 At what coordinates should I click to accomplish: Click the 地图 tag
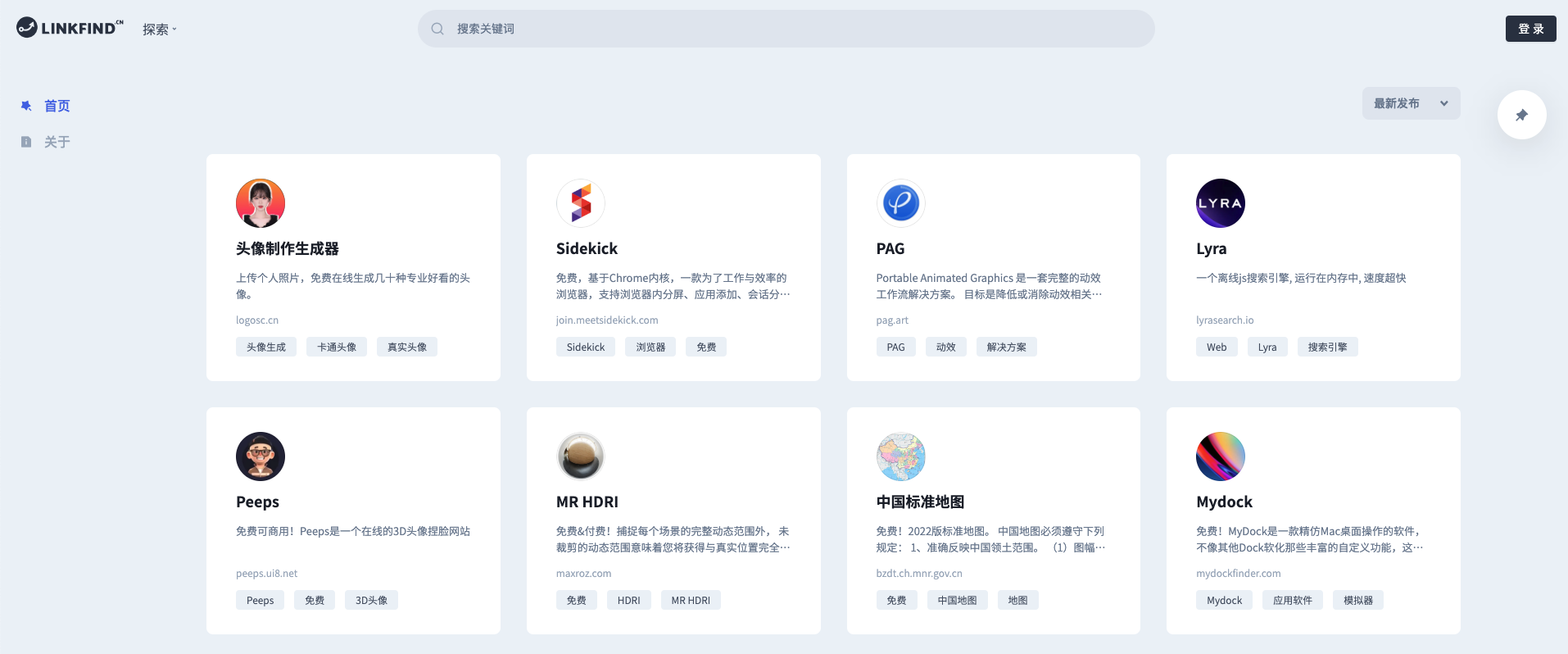point(1018,600)
